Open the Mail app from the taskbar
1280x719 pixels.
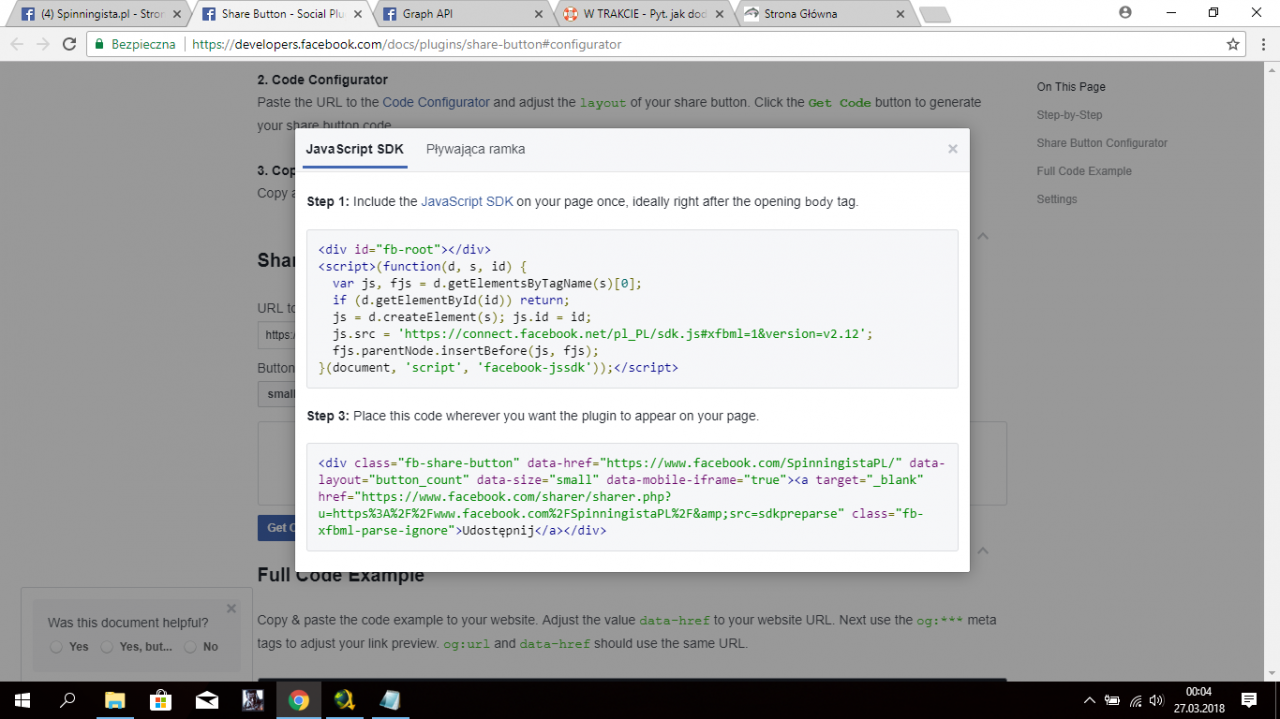point(206,700)
